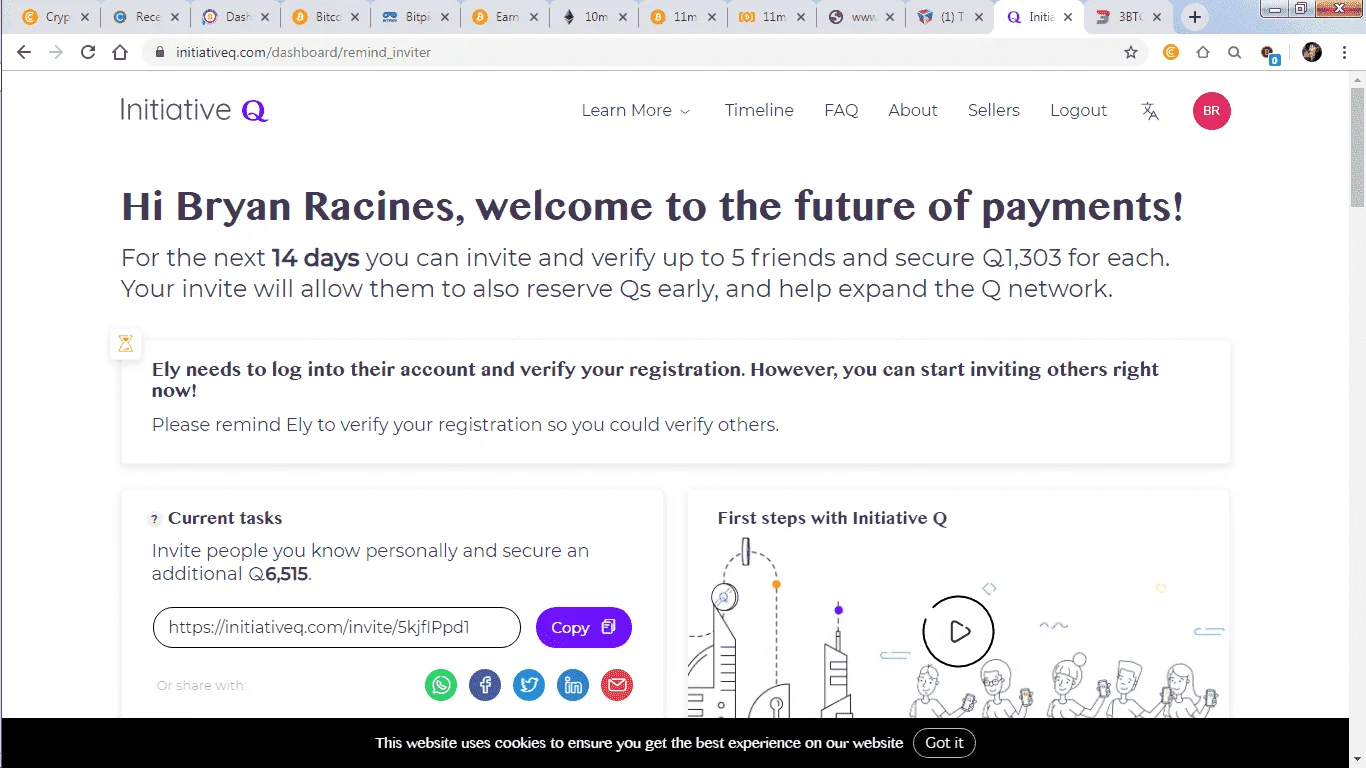Viewport: 1366px width, 768px height.
Task: Close the Dash browser tab
Action: point(264,17)
